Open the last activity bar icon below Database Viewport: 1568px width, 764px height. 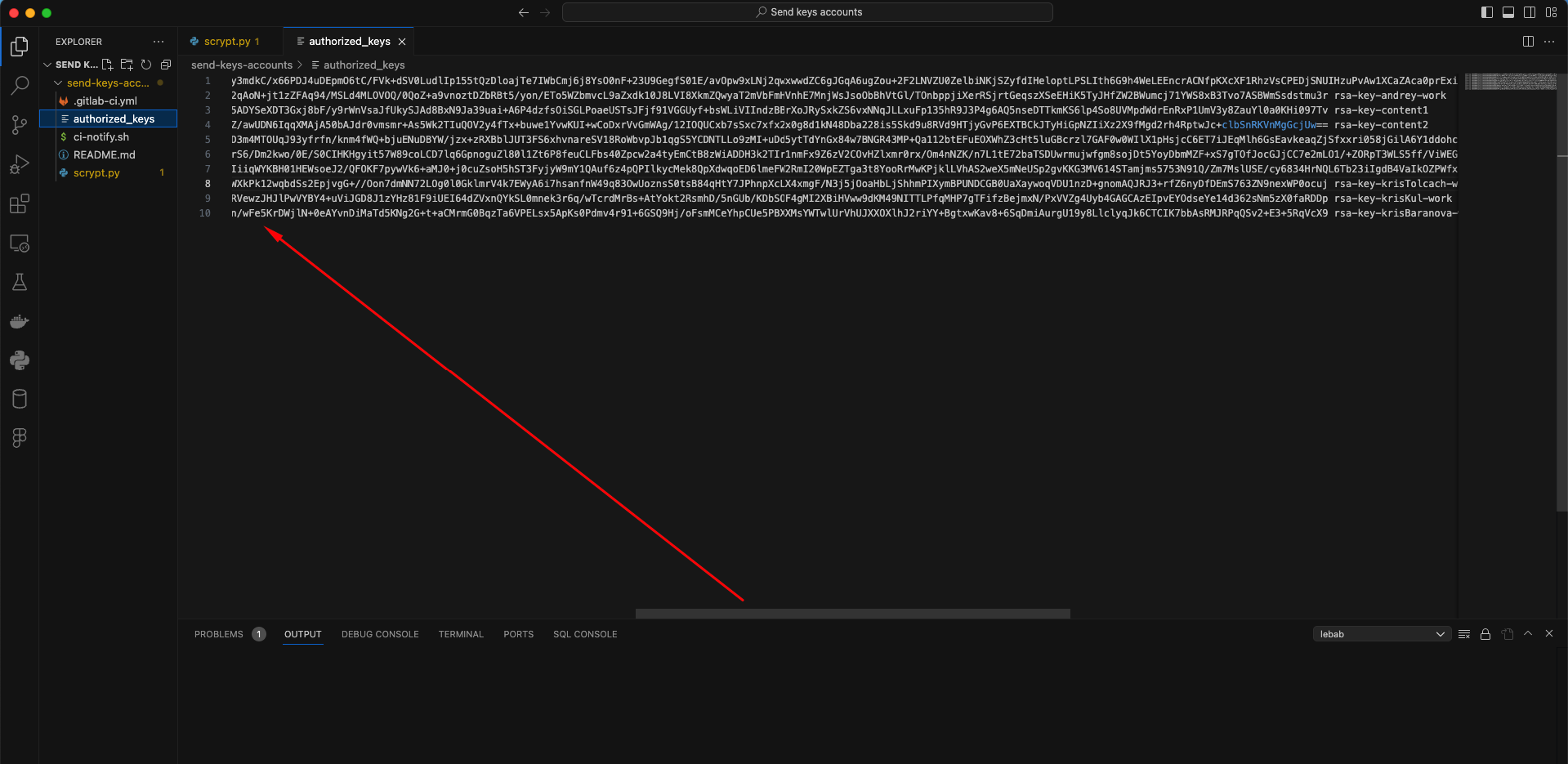pyautogui.click(x=20, y=438)
